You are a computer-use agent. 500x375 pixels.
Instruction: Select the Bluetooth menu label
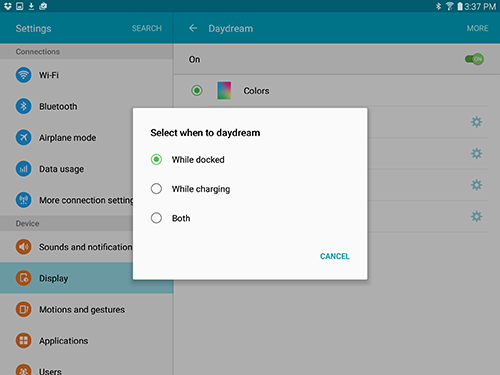coord(58,106)
